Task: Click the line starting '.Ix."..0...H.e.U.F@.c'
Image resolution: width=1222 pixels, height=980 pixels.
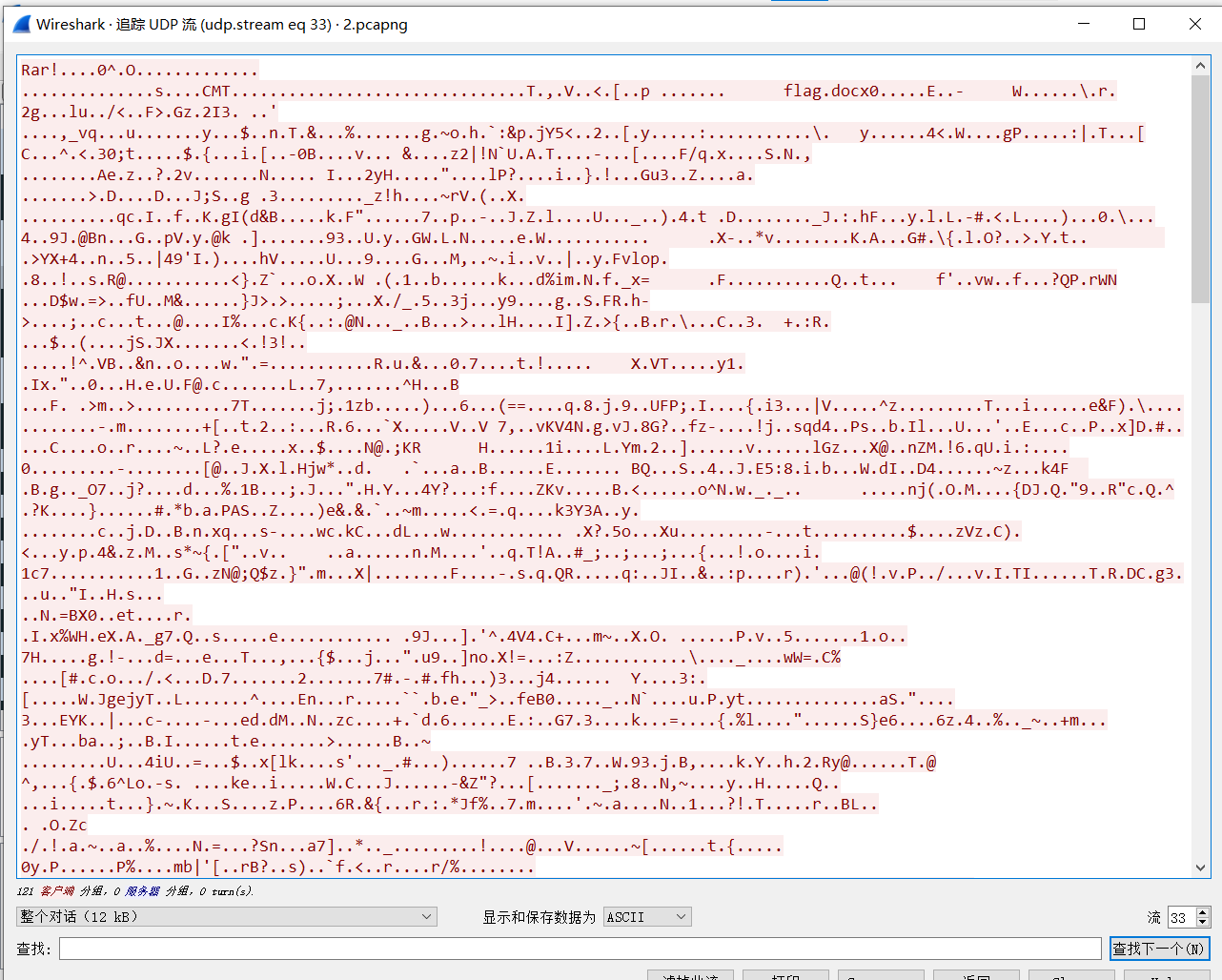Action: pos(240,385)
